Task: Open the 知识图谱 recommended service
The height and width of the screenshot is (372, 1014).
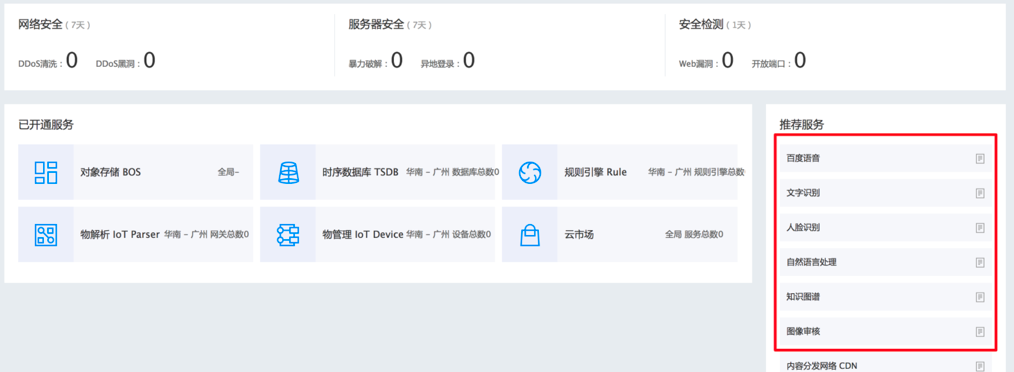Action: [885, 297]
